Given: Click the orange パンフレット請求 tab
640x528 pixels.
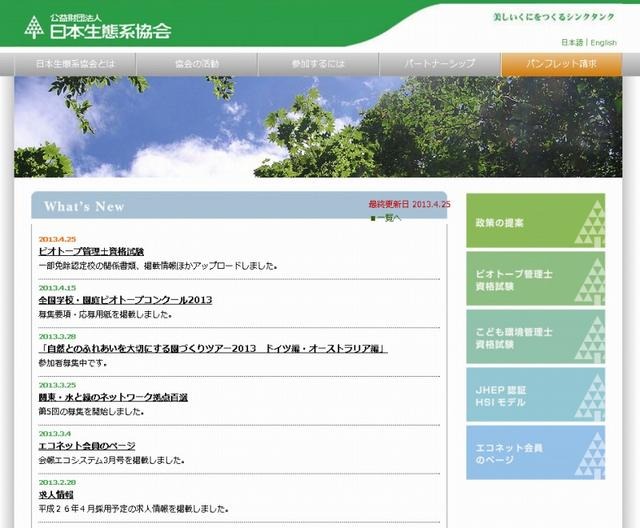Looking at the screenshot, I should (x=562, y=64).
